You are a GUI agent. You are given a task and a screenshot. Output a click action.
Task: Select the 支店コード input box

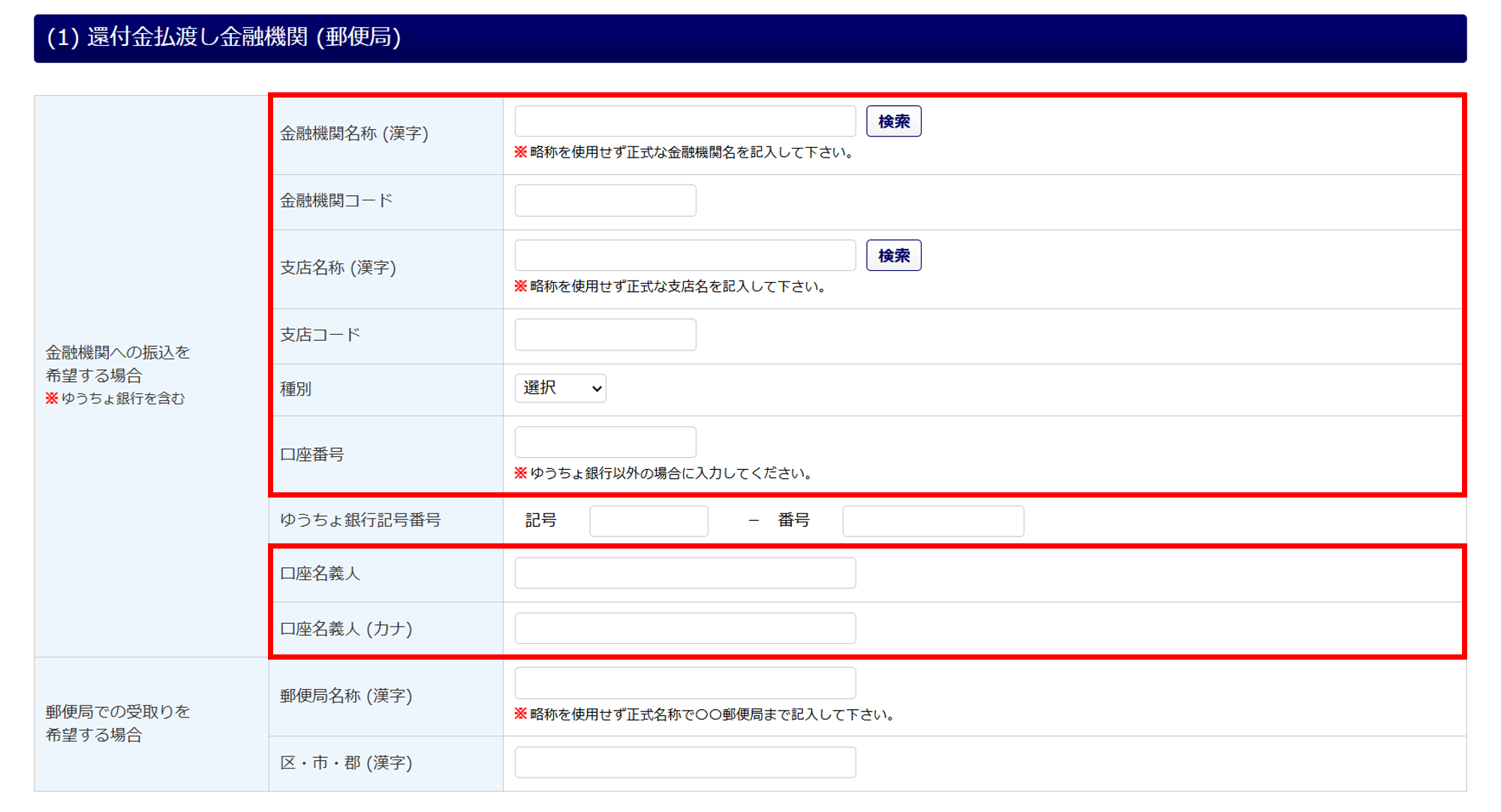pyautogui.click(x=605, y=335)
